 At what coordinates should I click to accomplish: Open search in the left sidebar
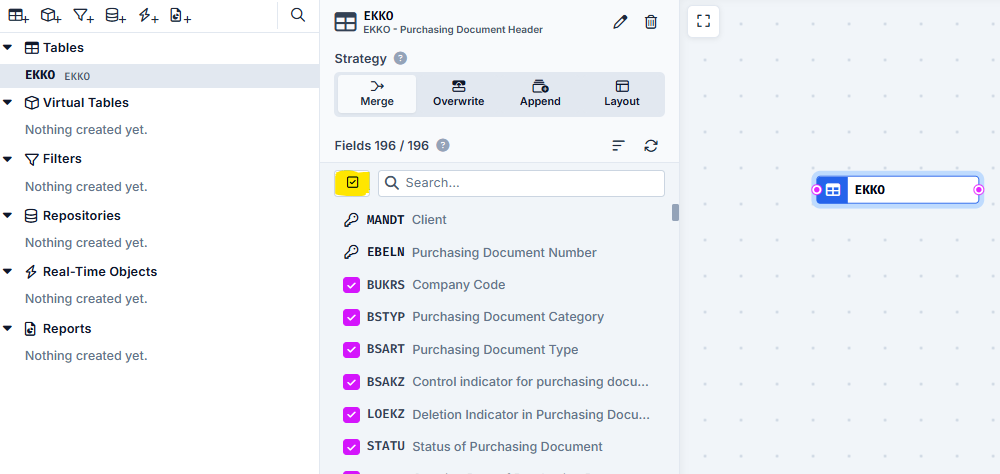coord(298,15)
